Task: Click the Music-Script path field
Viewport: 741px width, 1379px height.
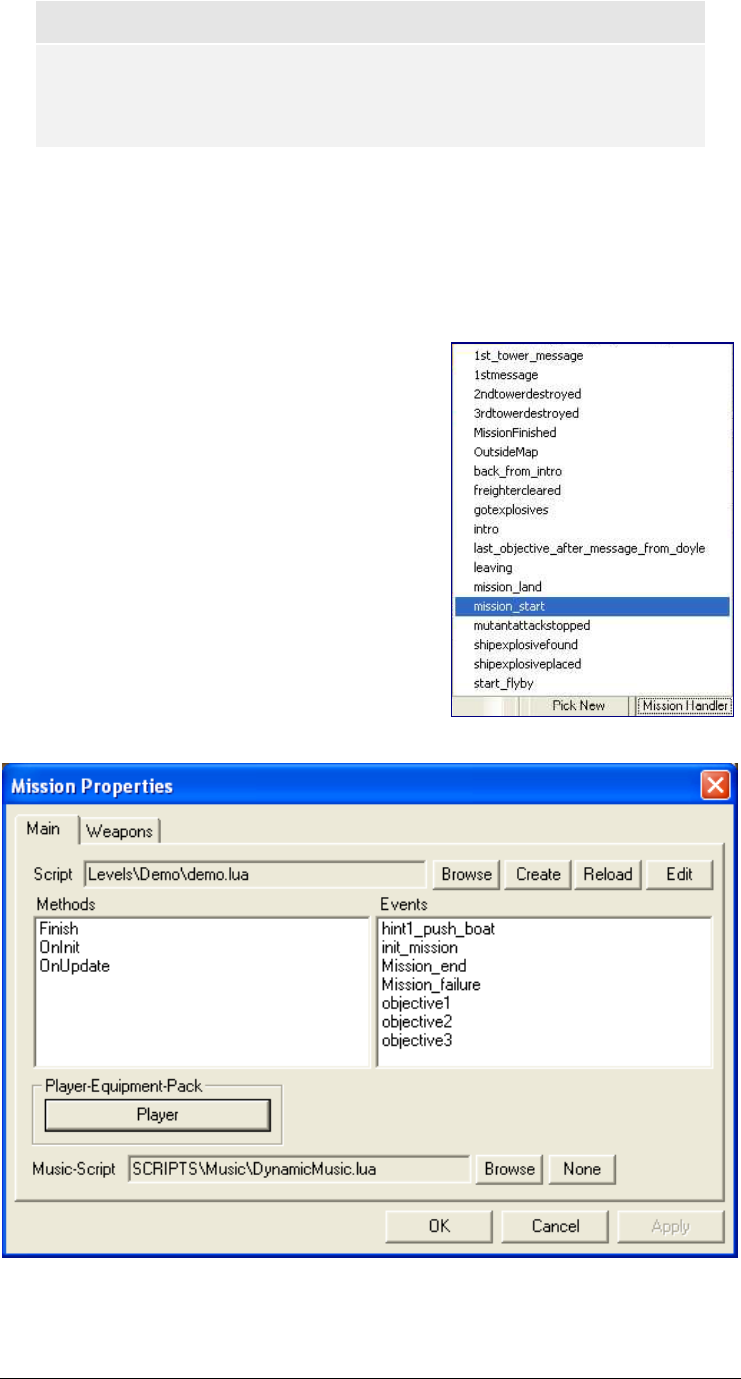Action: (299, 1169)
